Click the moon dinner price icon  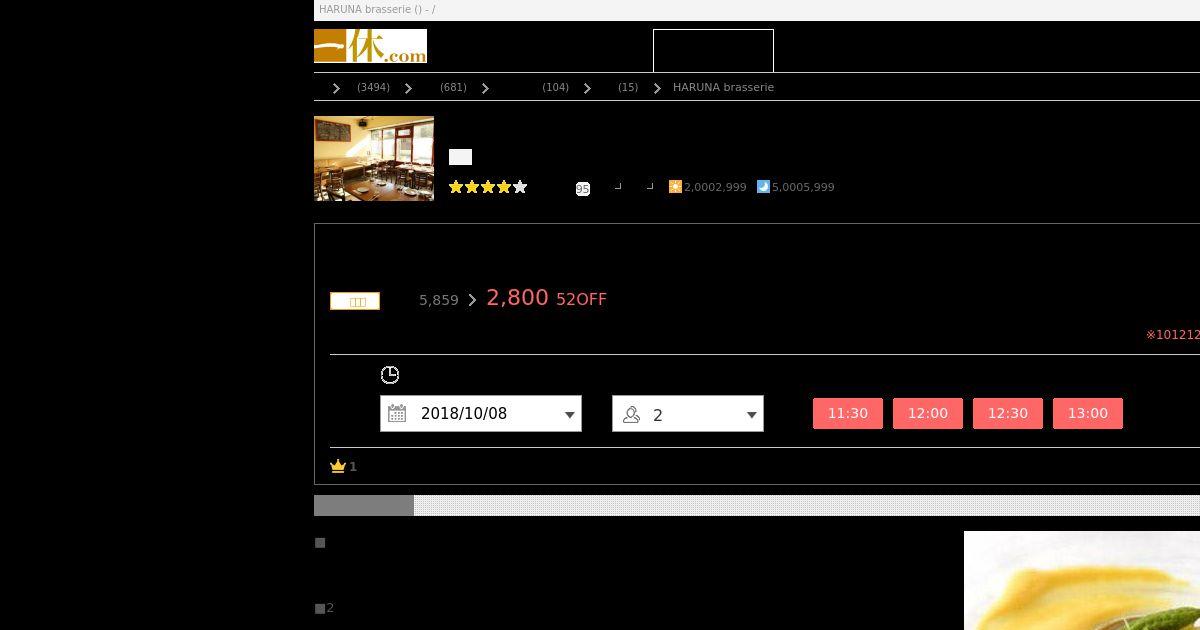click(763, 186)
